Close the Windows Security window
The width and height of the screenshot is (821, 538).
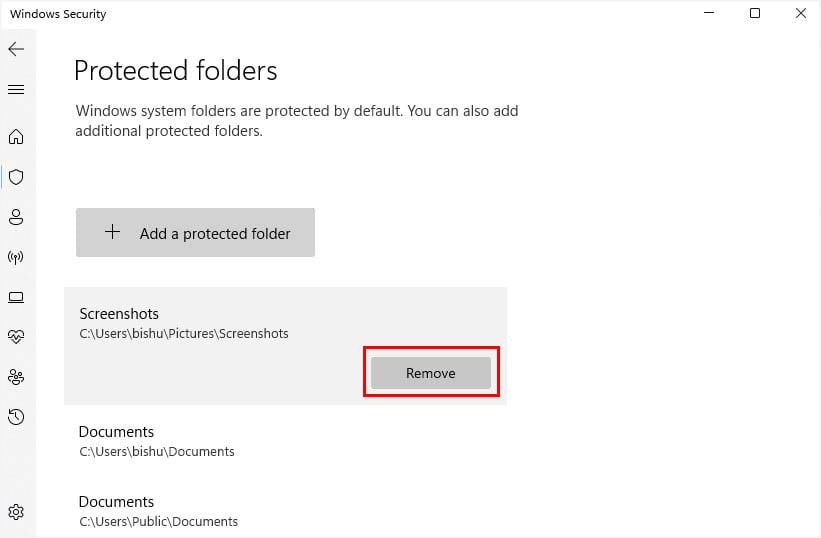800,14
